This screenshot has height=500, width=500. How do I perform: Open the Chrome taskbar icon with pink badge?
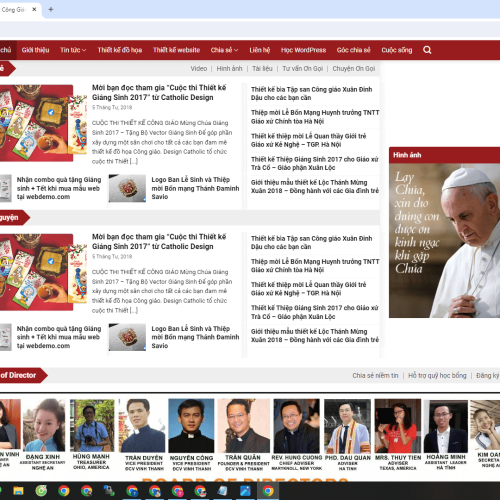click(177, 491)
